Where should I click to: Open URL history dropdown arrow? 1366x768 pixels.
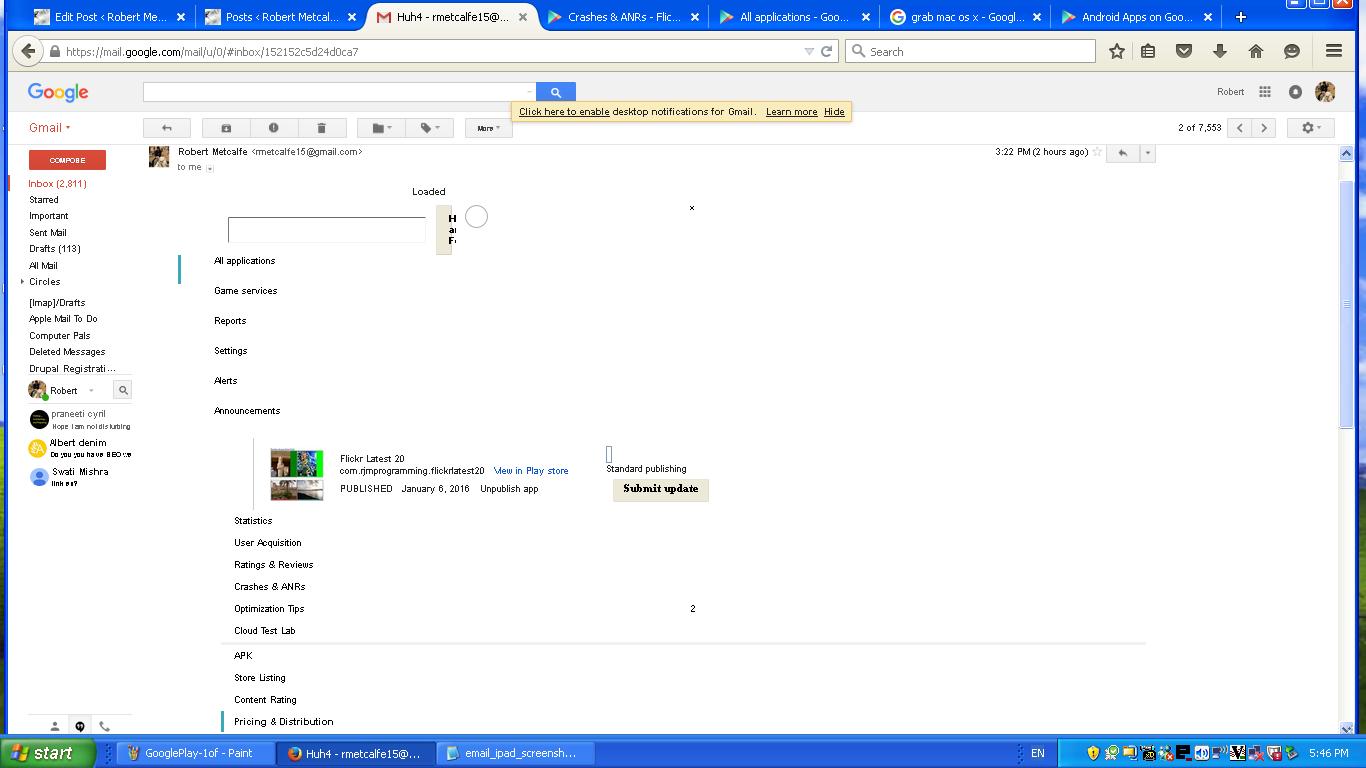click(x=809, y=51)
